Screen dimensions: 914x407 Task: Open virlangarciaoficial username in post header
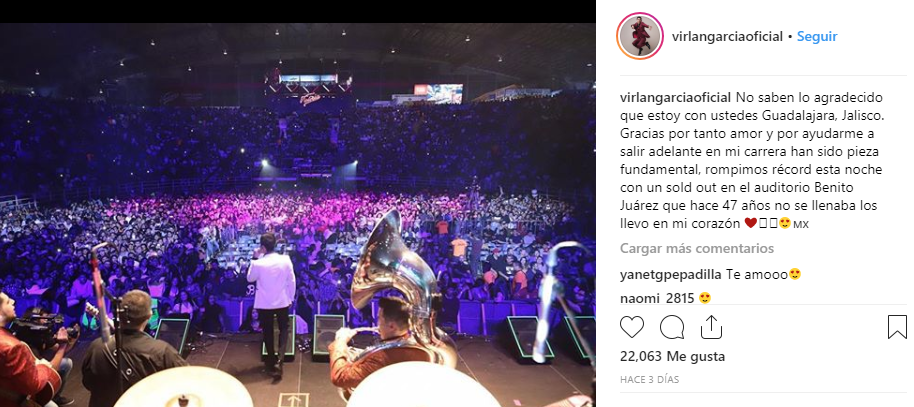(727, 37)
